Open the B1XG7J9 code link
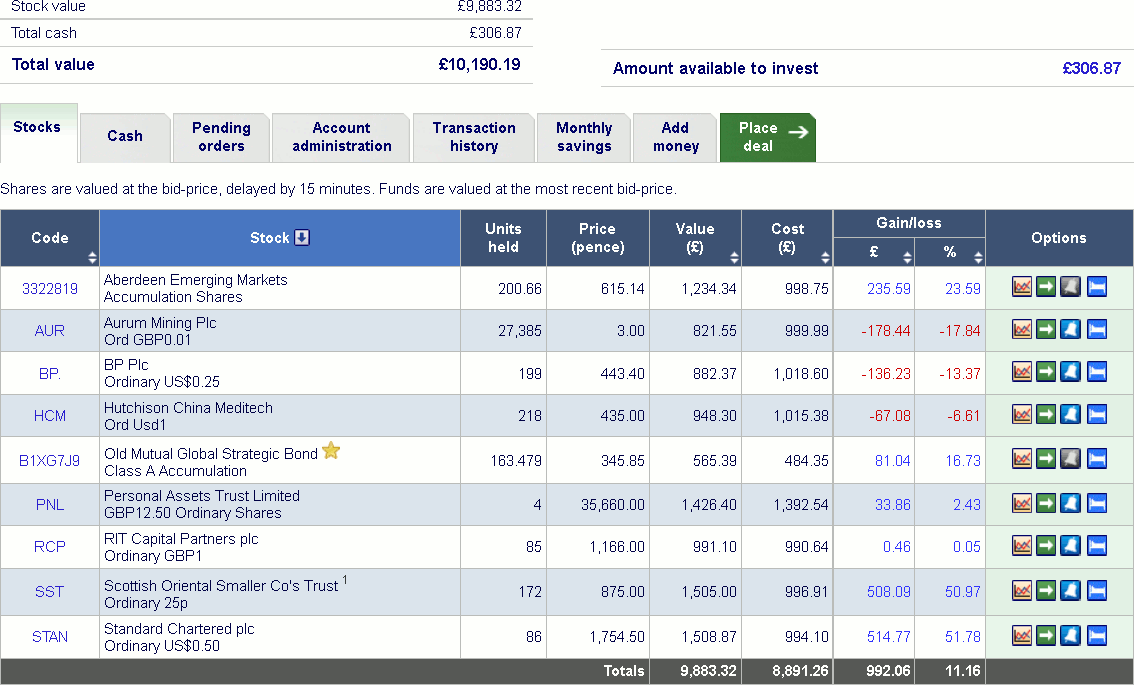This screenshot has width=1134, height=685. coord(50,460)
